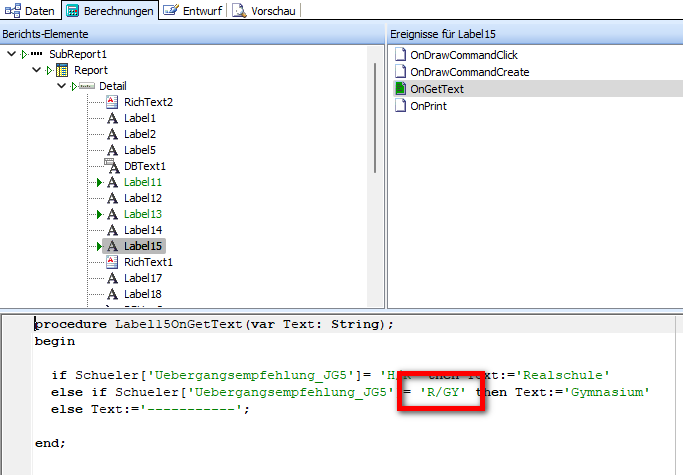
Task: Select Label12 in the tree
Action: (x=143, y=198)
